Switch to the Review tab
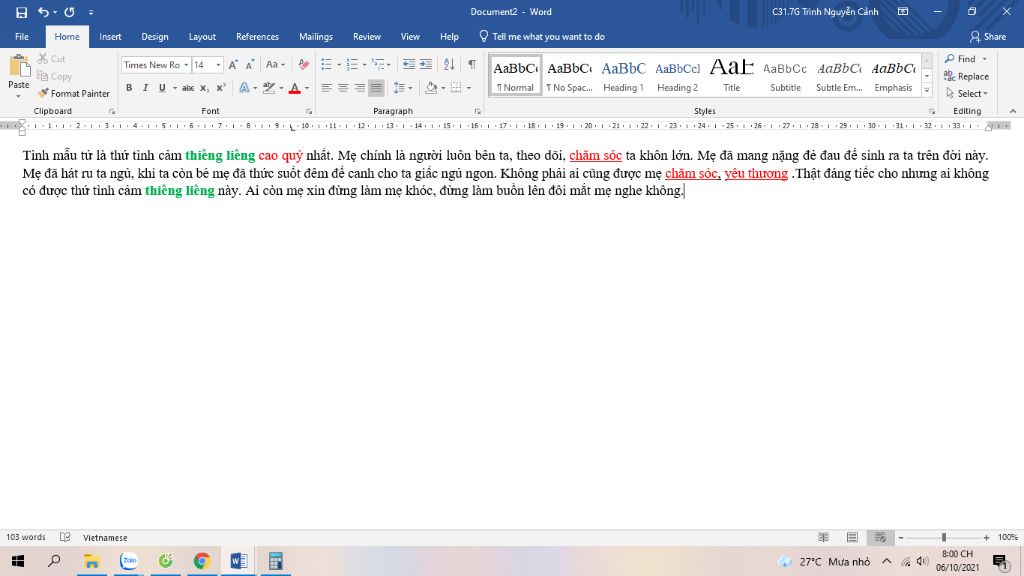 pos(366,37)
